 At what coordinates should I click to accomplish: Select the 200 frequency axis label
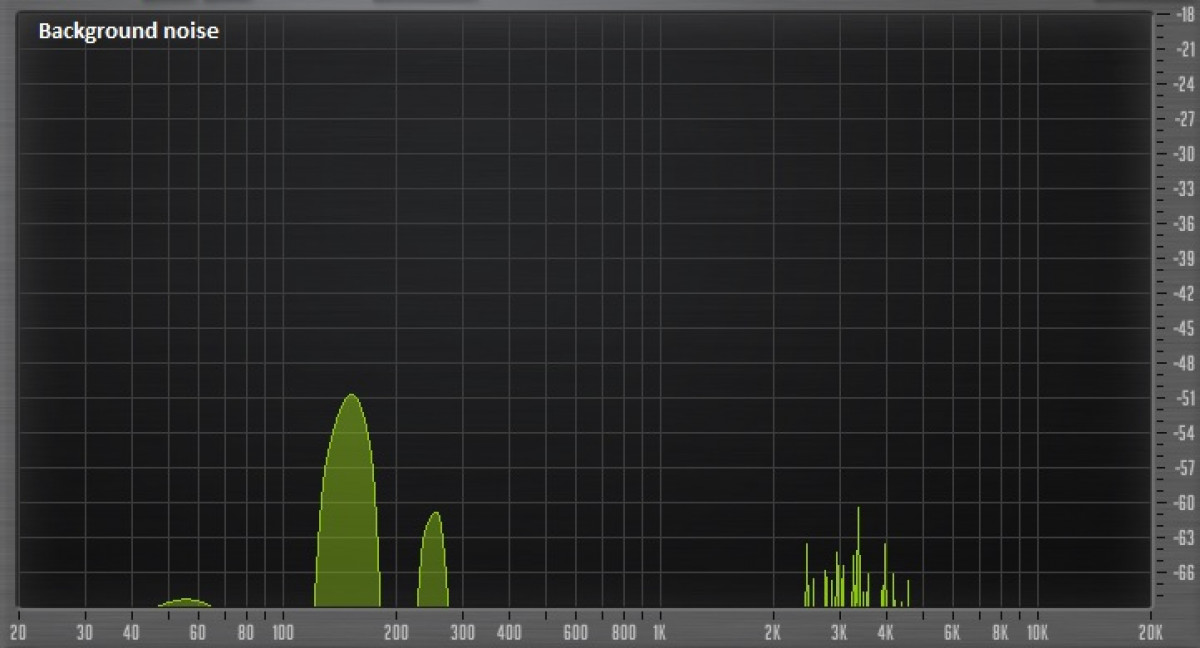397,631
